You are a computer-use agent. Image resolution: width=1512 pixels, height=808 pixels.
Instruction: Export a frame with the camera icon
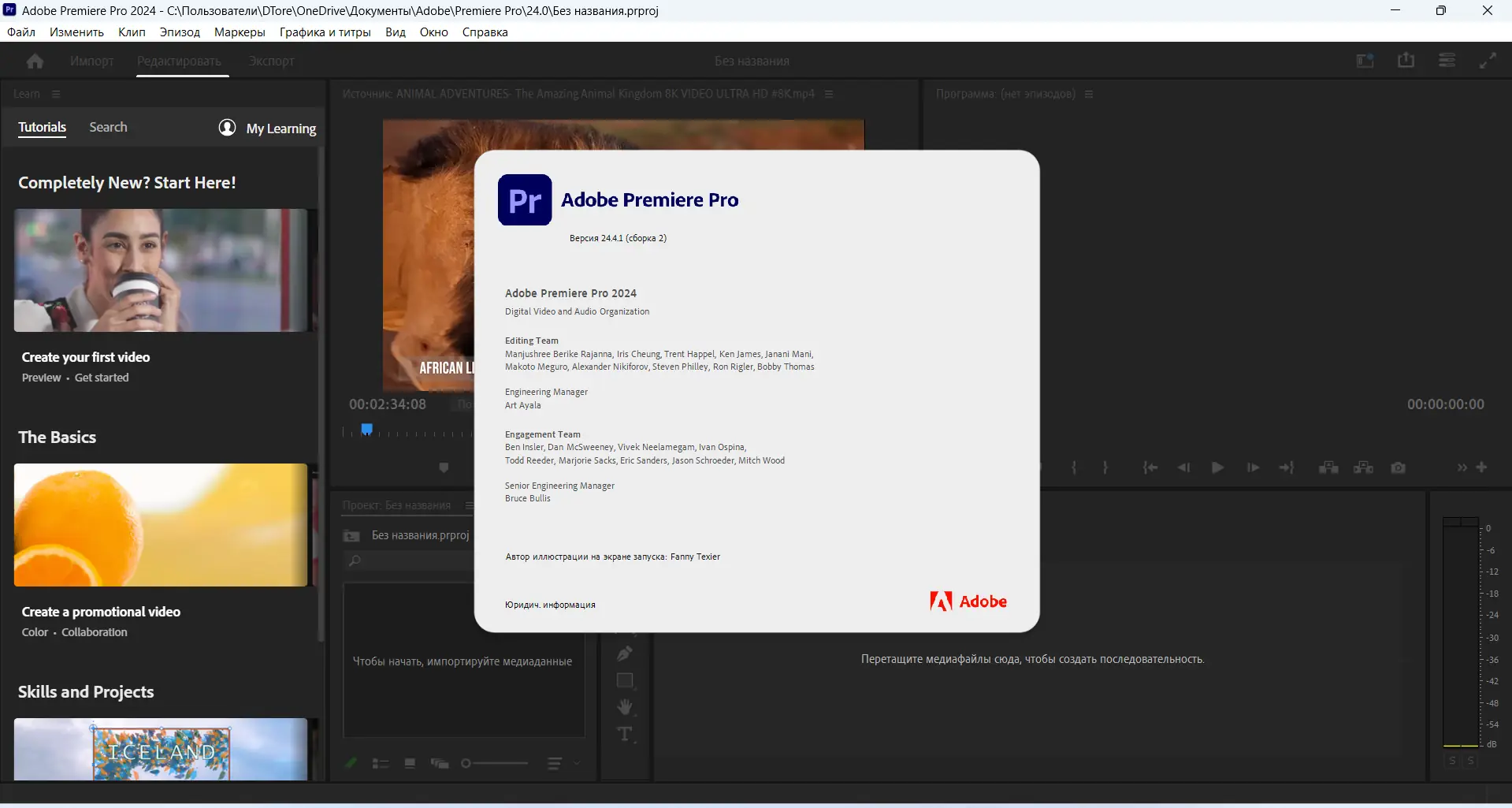[1398, 467]
